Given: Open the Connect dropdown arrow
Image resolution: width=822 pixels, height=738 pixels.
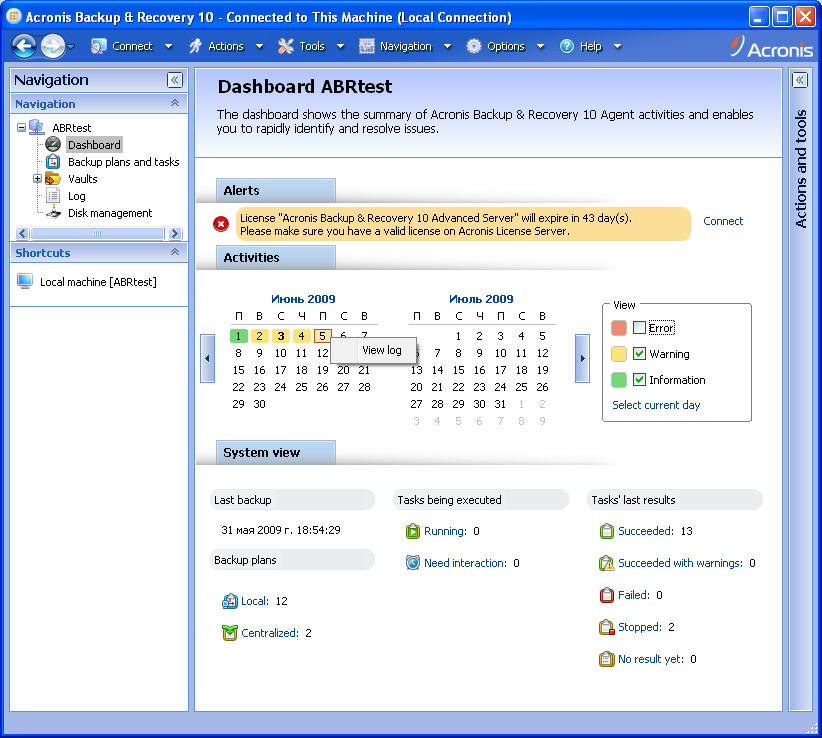Looking at the screenshot, I should click(x=168, y=46).
